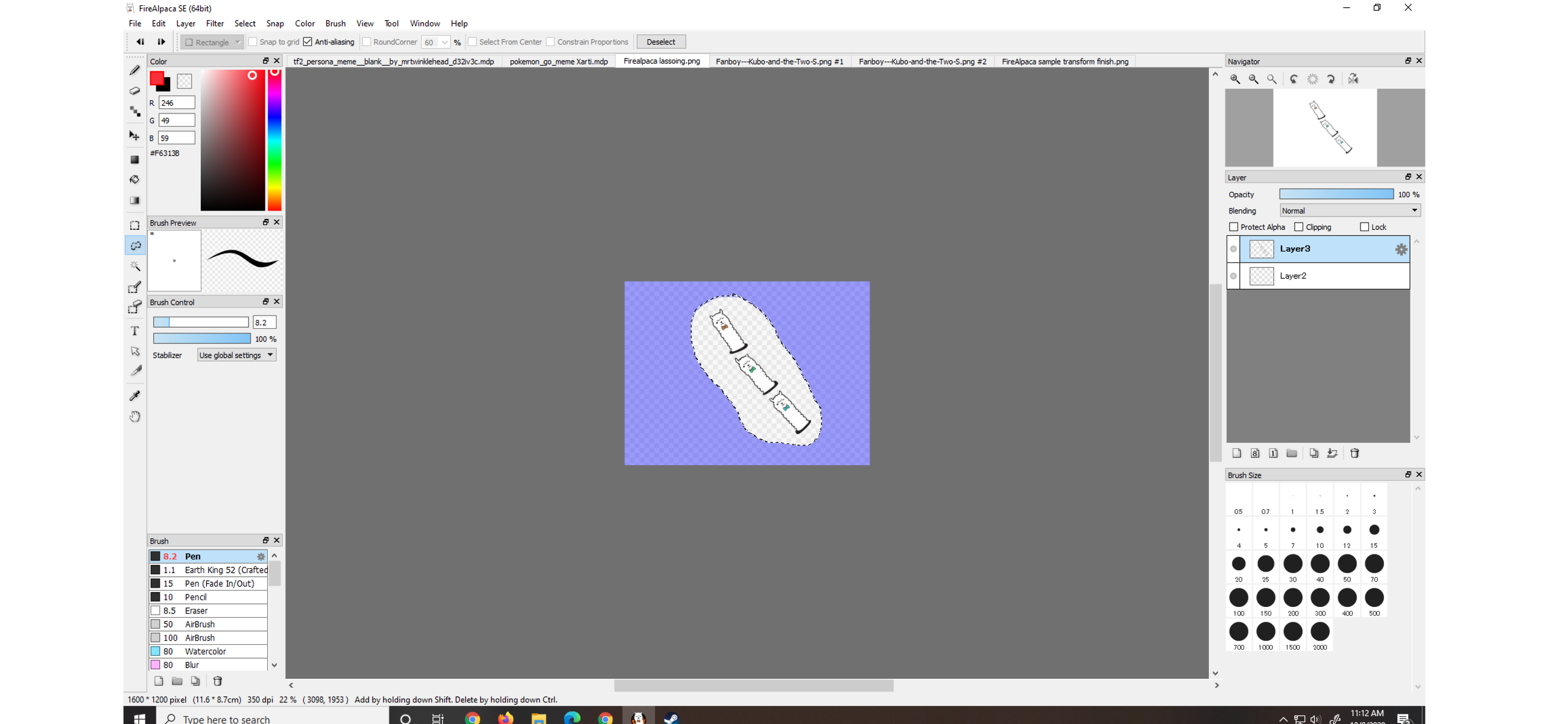Hide Layer2 using its visibility dot
Screen dimensions: 1568x724
[x=1233, y=276]
